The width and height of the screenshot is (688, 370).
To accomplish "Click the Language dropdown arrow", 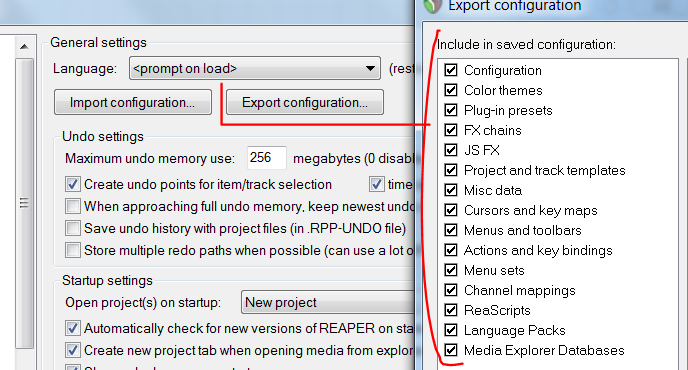I will click(370, 68).
